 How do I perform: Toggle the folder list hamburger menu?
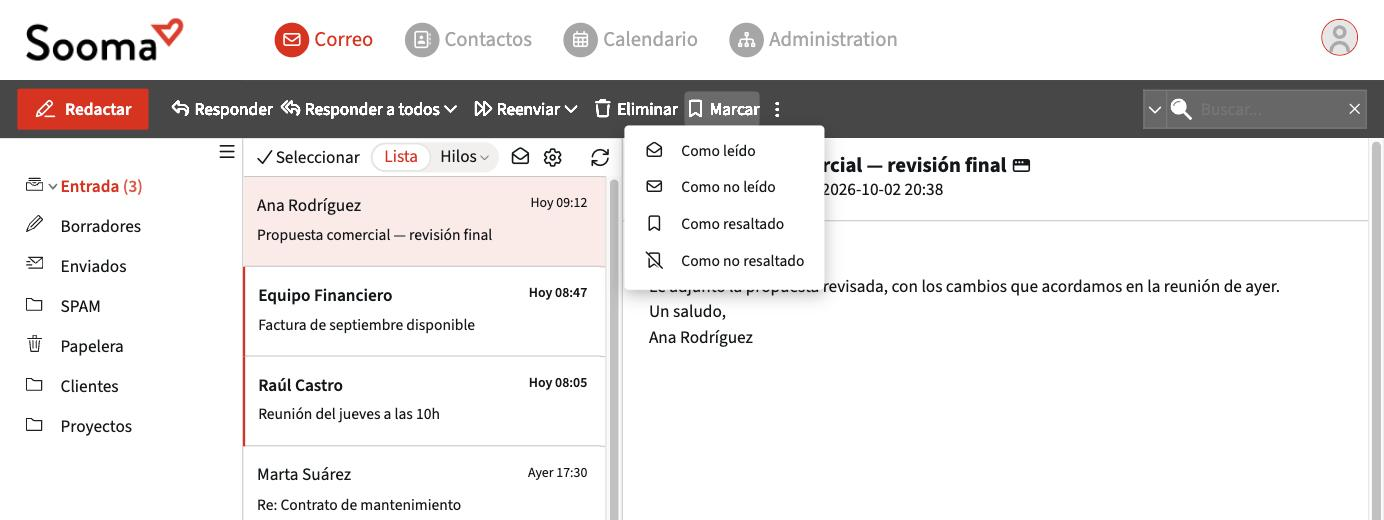[227, 152]
